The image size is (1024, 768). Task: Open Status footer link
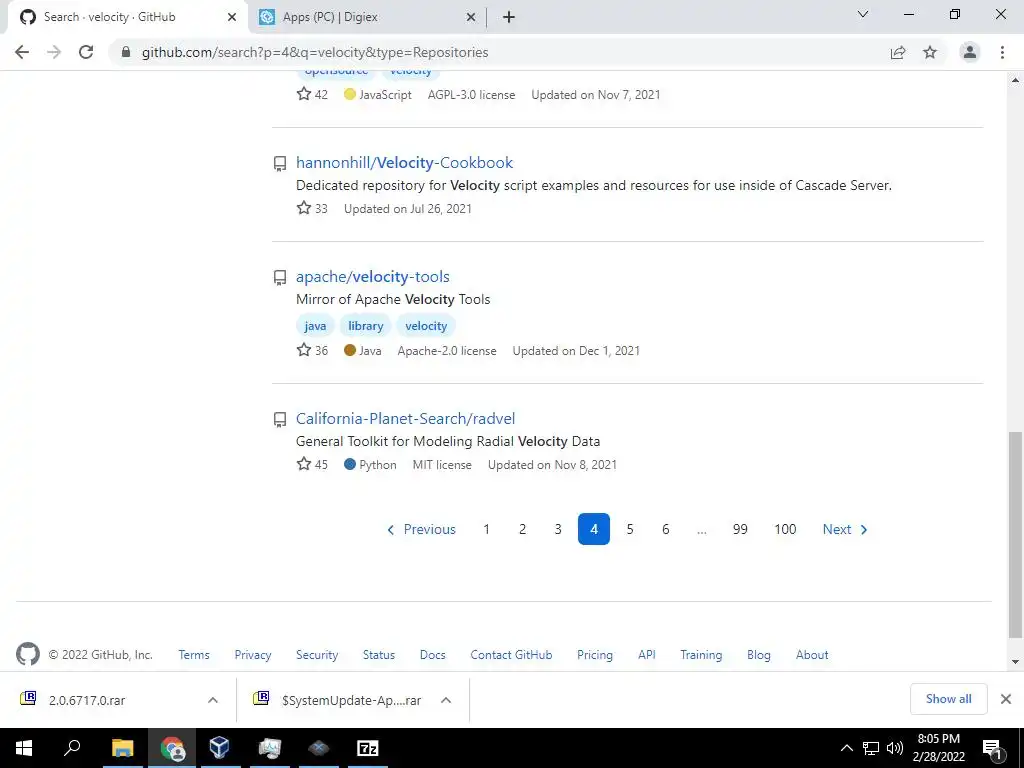click(x=379, y=654)
